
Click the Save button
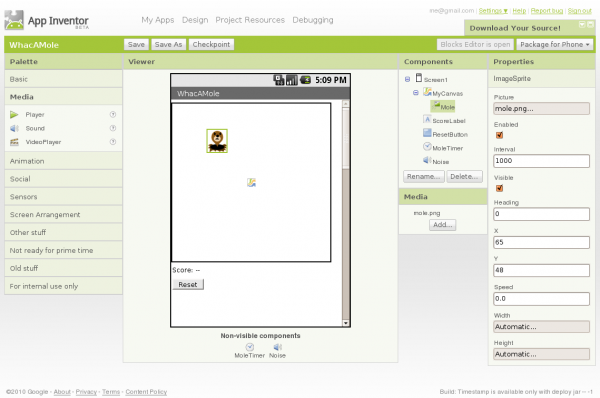(136, 44)
